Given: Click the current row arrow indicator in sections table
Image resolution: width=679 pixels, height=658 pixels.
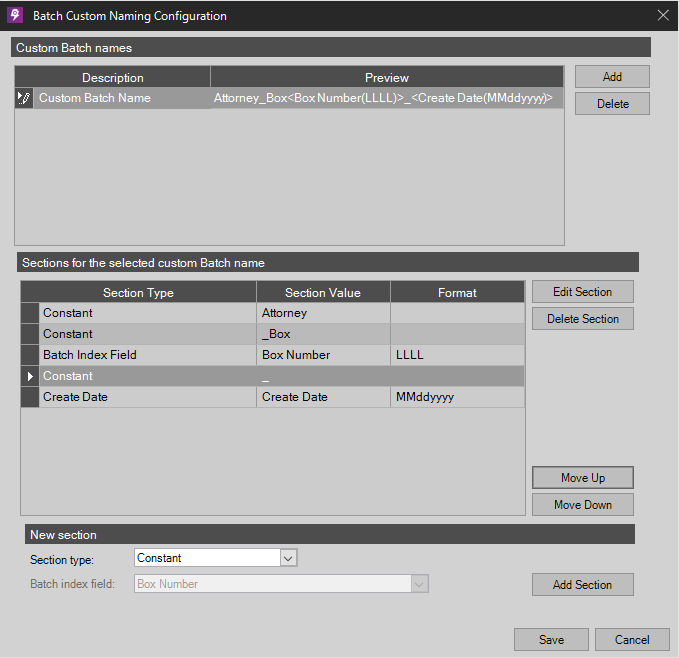Looking at the screenshot, I should [30, 376].
